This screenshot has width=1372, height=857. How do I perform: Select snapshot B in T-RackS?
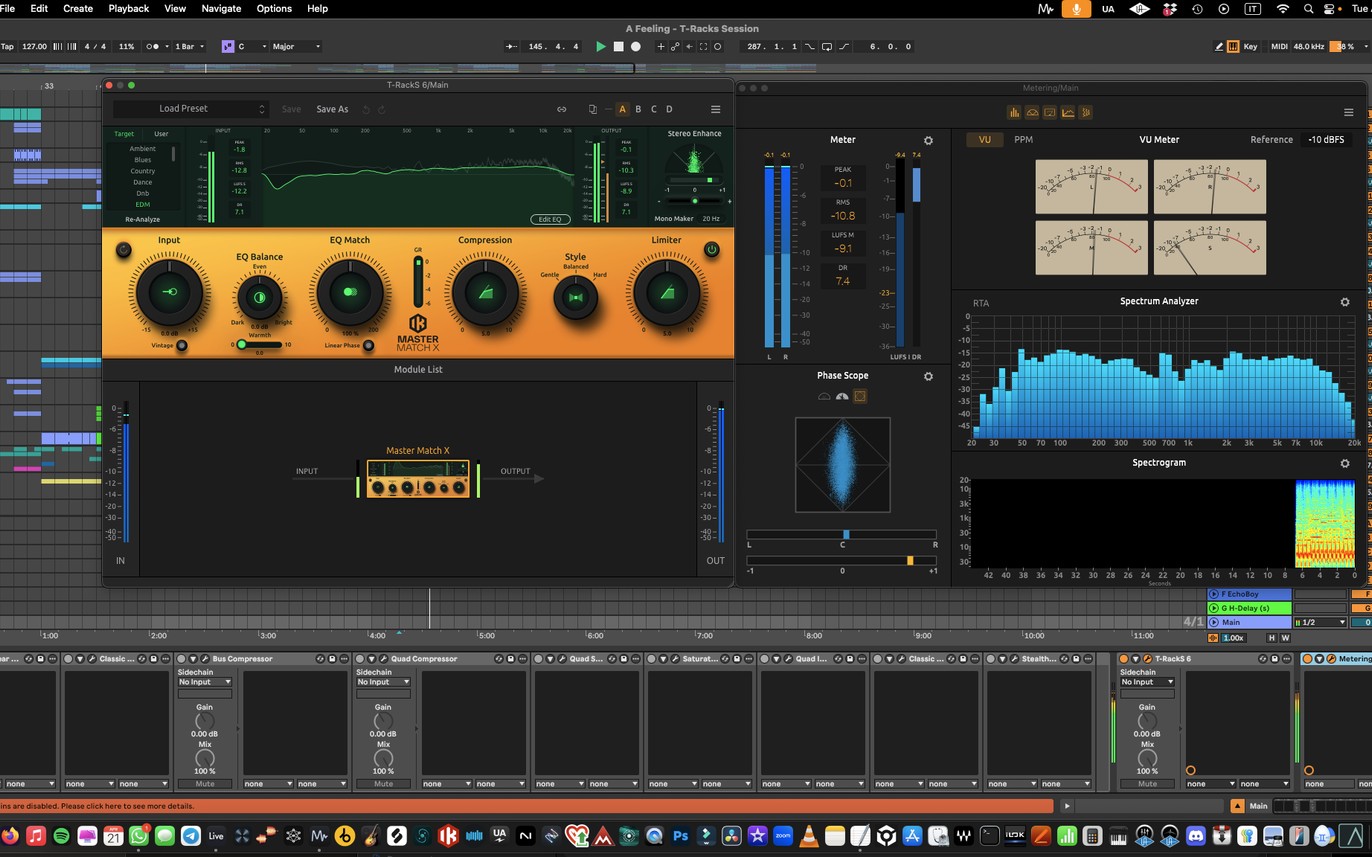638,109
